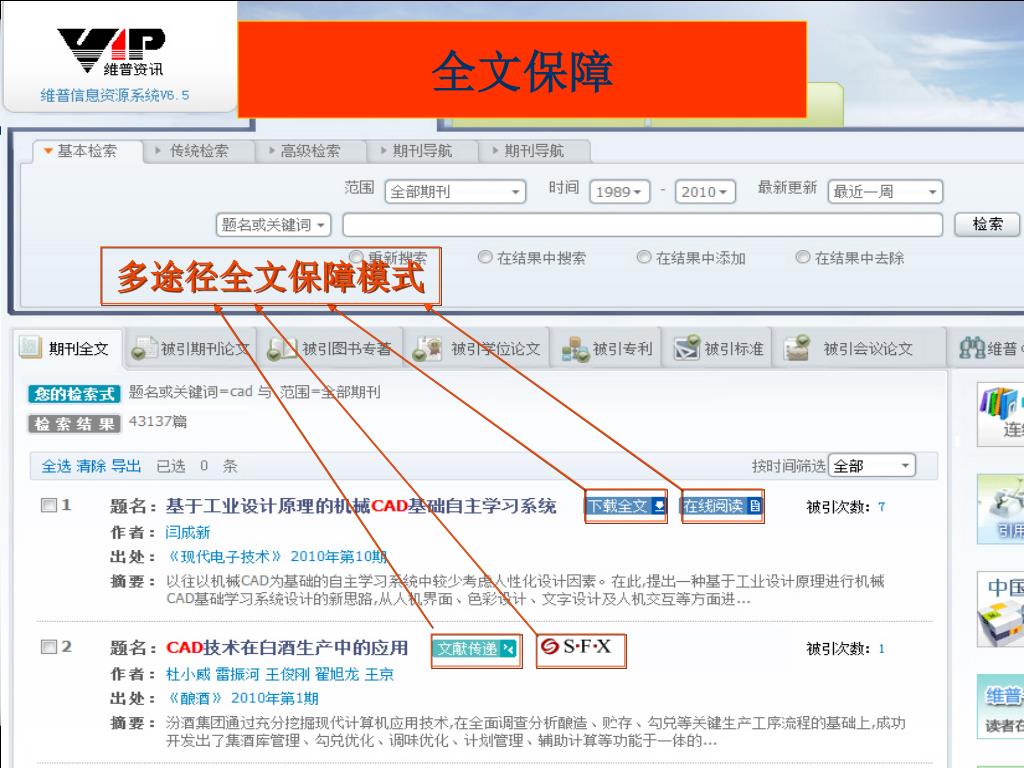
Task: Click author 杜小威
Action: tap(188, 674)
